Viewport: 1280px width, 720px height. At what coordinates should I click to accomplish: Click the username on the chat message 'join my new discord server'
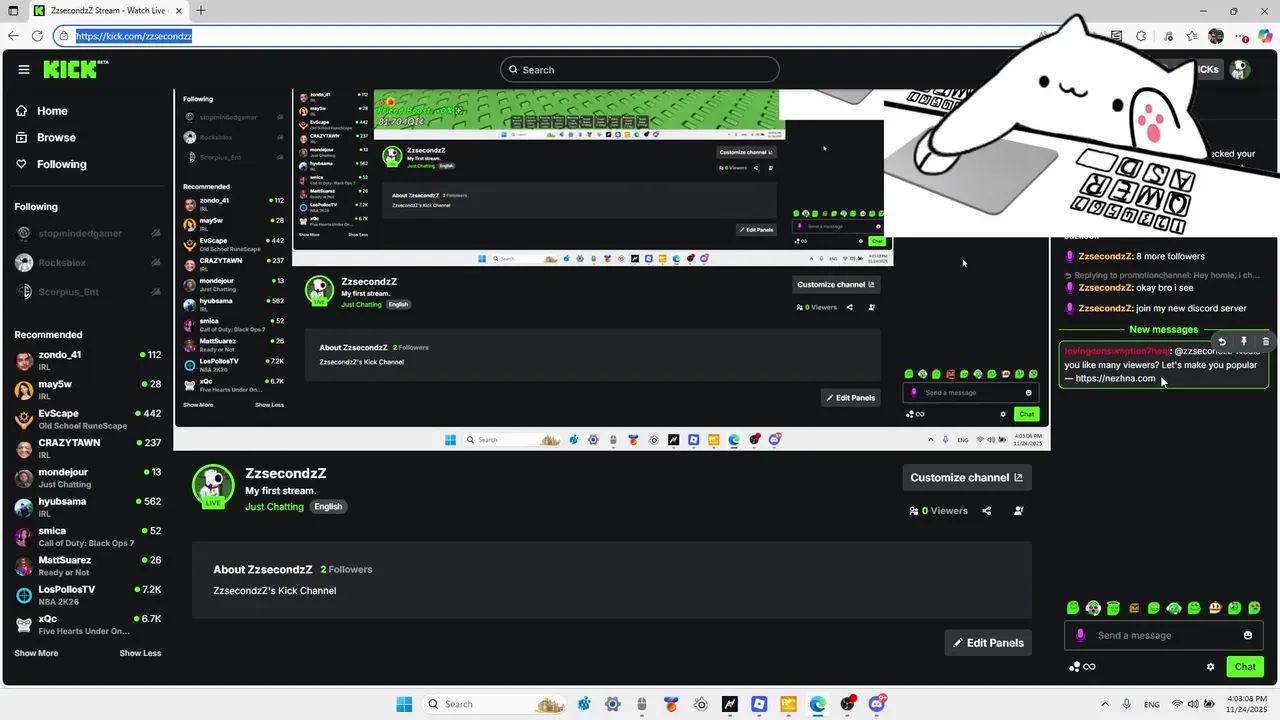coord(1105,308)
